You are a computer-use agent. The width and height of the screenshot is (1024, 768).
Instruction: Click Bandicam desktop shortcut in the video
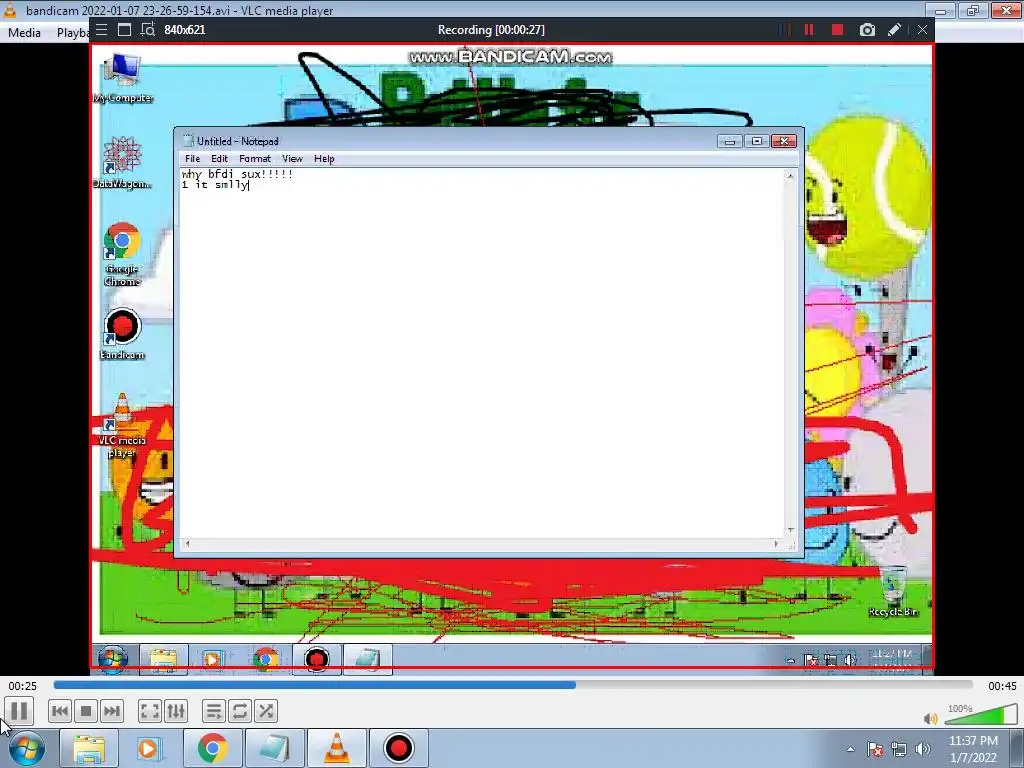coord(122,334)
